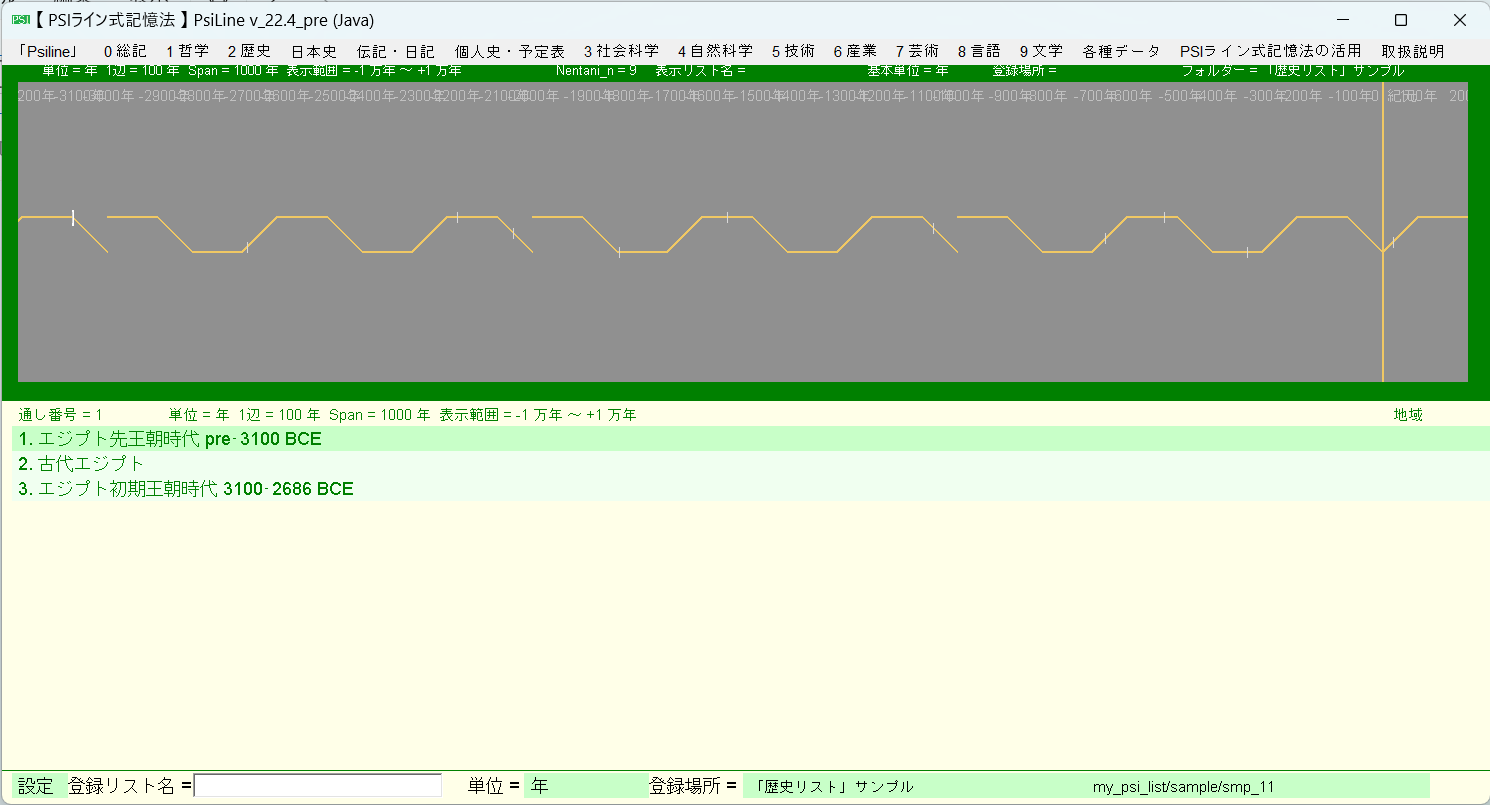Click the path my_psi_list/sample/smp_11
Screen dimensions: 1490x805
[x=1183, y=787]
